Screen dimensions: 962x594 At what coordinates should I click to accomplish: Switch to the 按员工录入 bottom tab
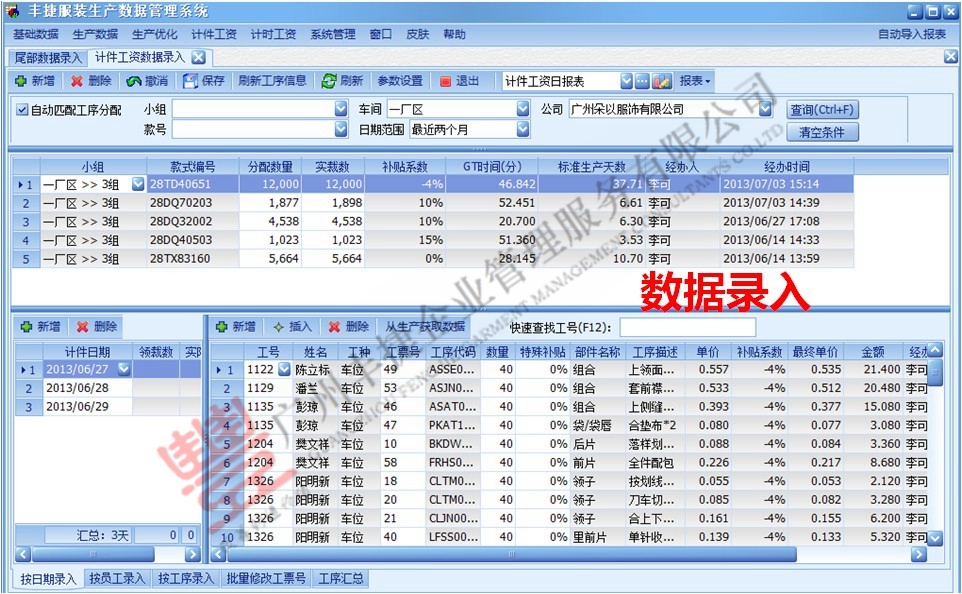click(x=117, y=578)
